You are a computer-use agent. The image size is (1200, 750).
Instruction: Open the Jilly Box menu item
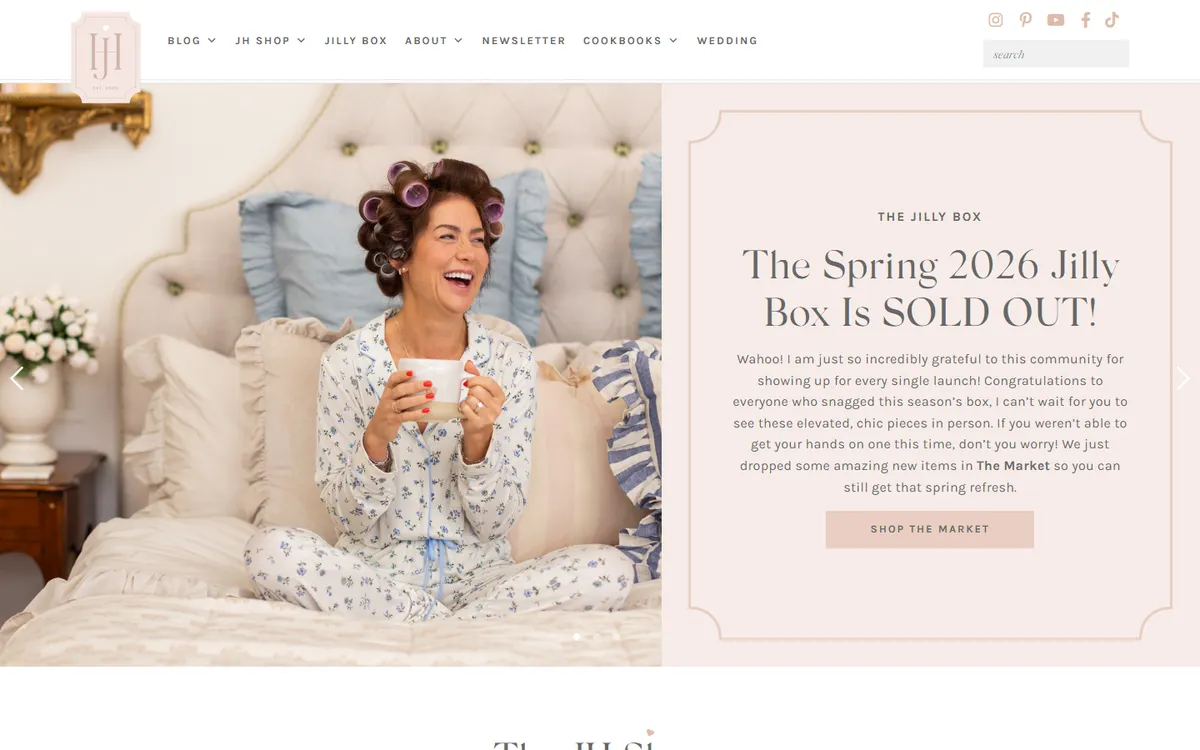coord(356,41)
